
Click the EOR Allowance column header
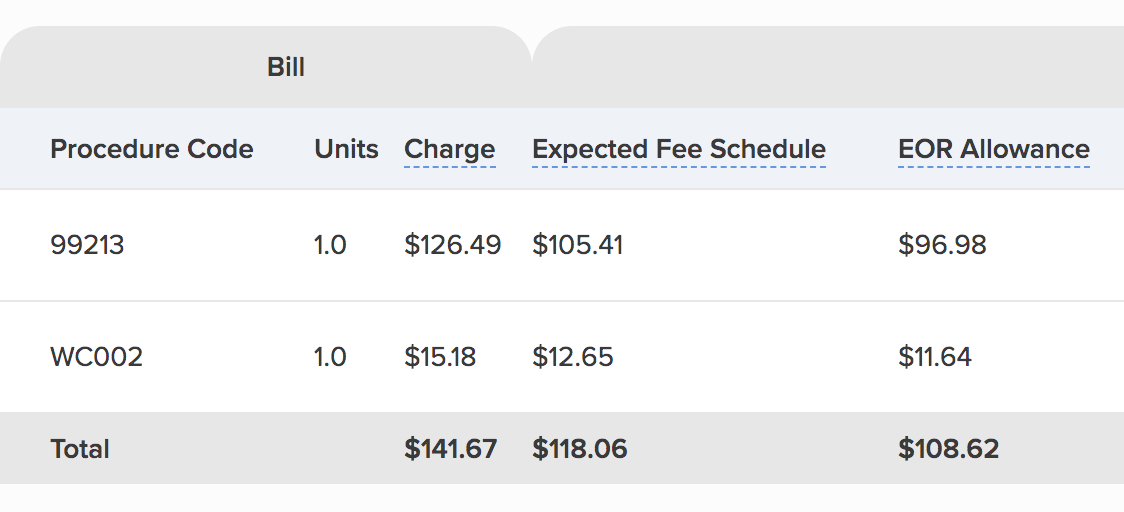pos(993,150)
